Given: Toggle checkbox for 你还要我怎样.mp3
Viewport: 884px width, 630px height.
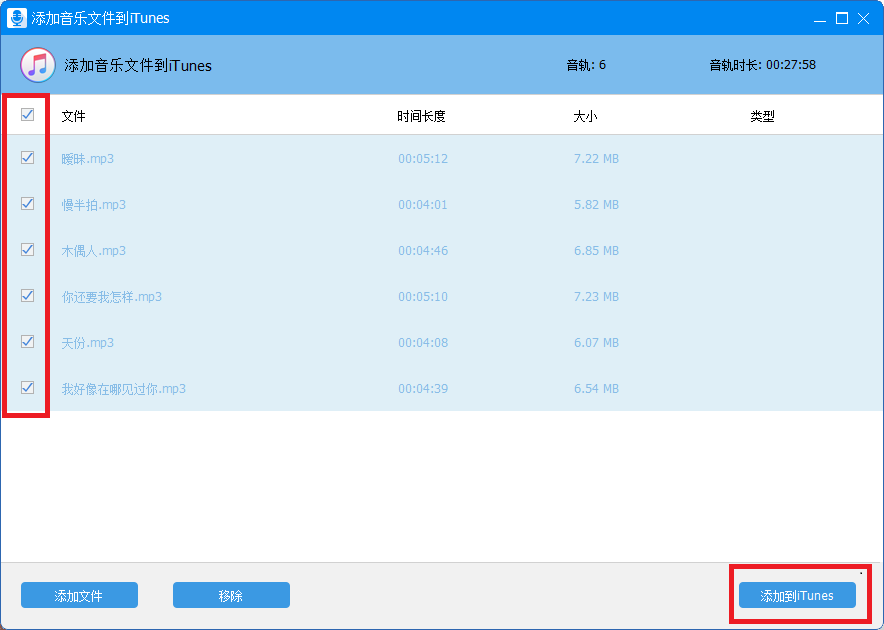Looking at the screenshot, I should (x=27, y=296).
